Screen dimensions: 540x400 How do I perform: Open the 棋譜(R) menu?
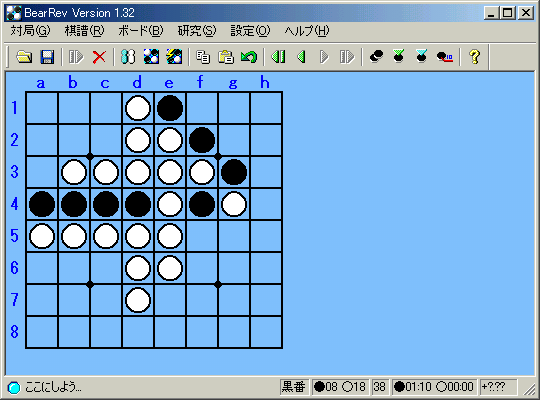click(x=84, y=31)
